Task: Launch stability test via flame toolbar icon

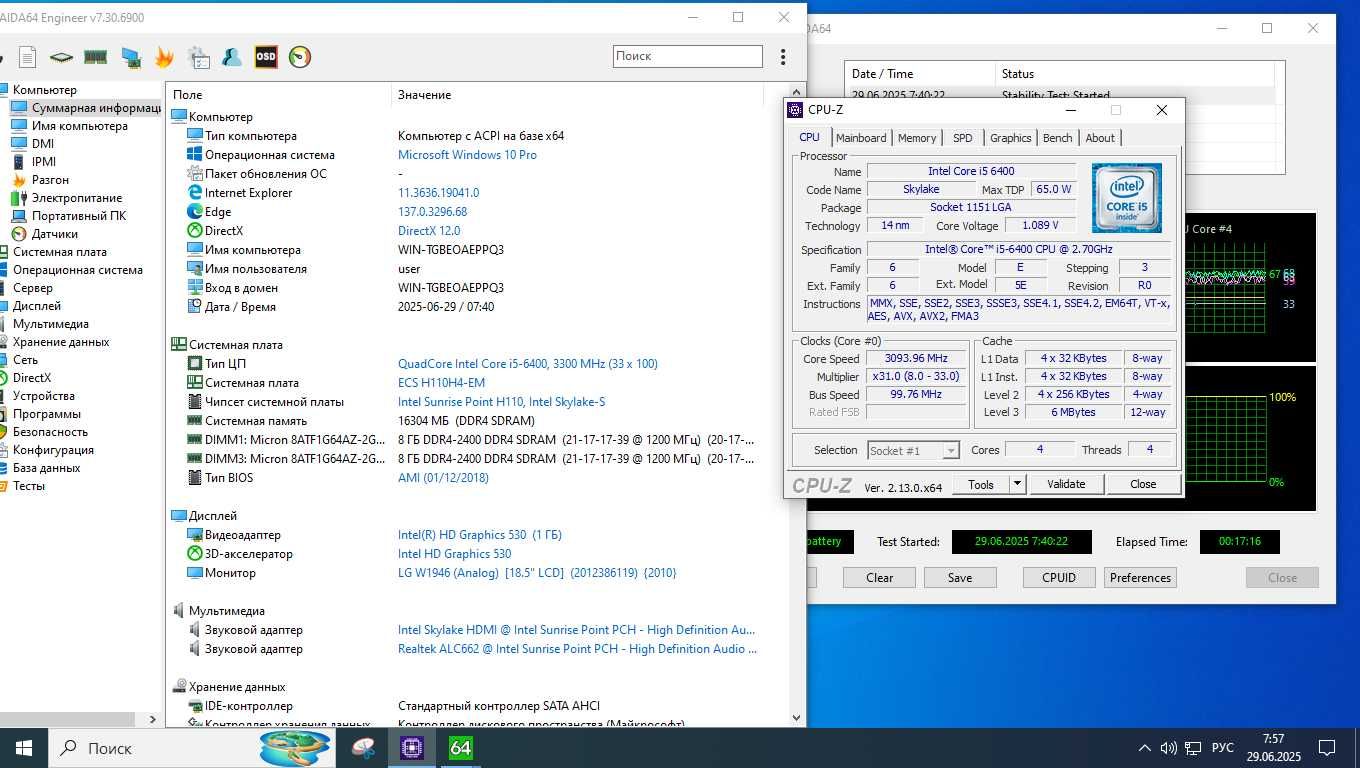Action: [164, 57]
